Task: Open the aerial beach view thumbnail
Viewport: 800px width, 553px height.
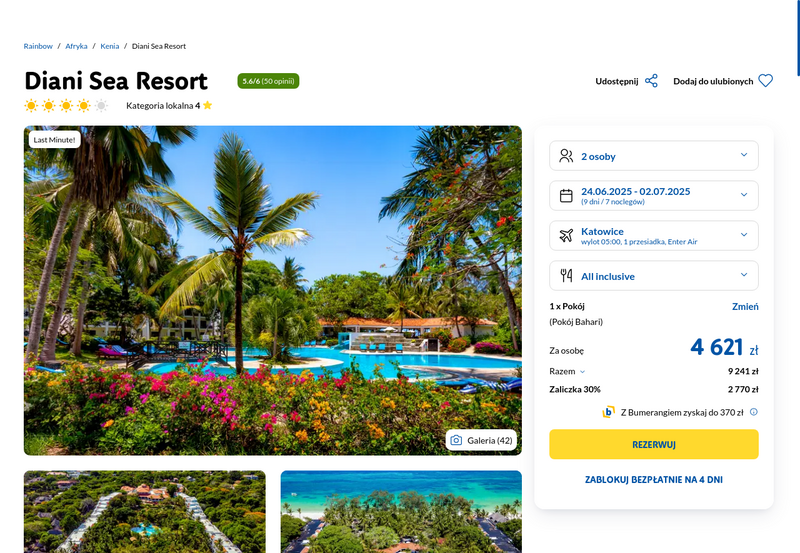Action: (x=401, y=512)
